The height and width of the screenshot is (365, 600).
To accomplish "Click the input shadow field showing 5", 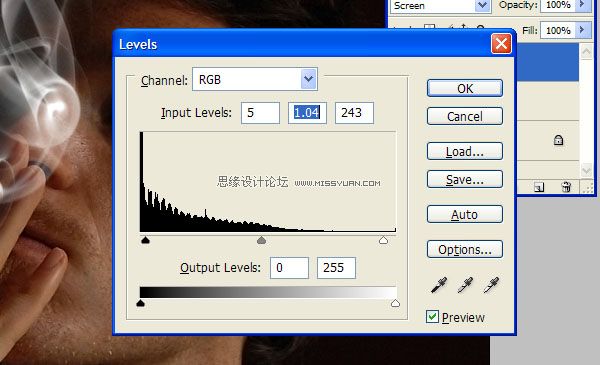I will pos(260,113).
